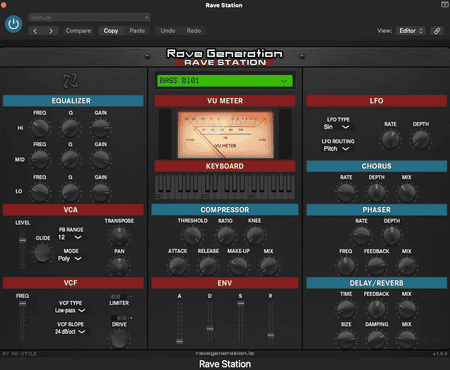Click the VU meter display
Viewport: 450px width, 370px height.
[225, 135]
